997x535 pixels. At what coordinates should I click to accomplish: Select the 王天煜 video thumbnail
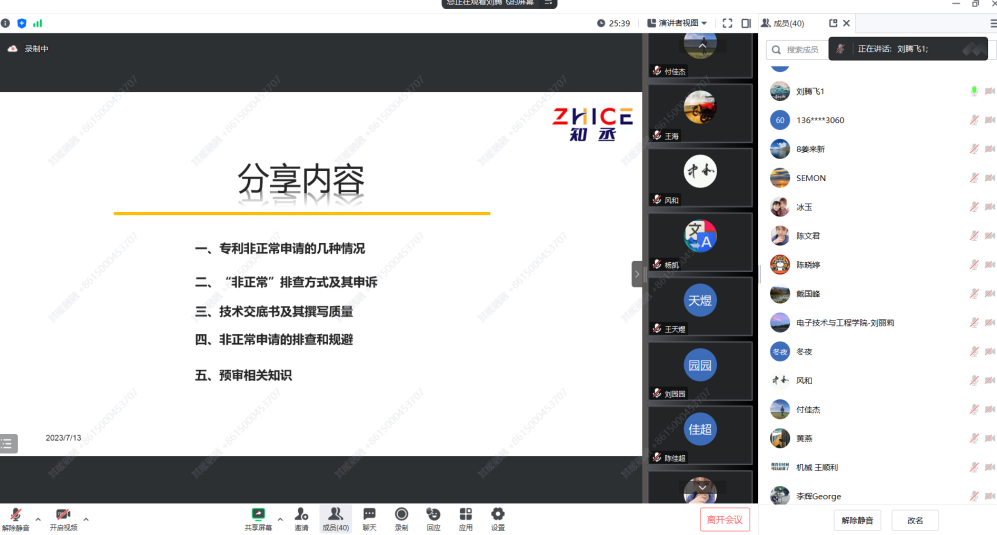point(700,306)
